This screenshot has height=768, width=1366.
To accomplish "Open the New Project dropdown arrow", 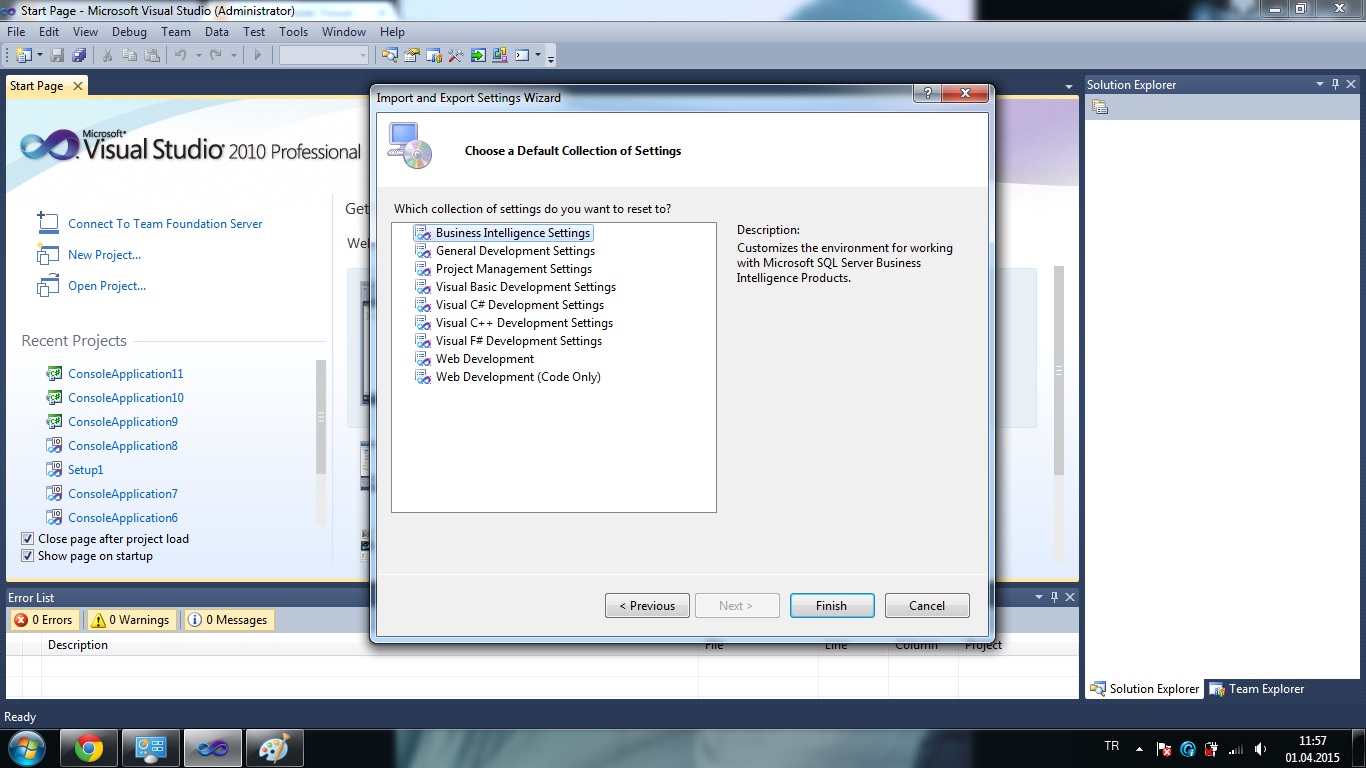I will point(39,56).
